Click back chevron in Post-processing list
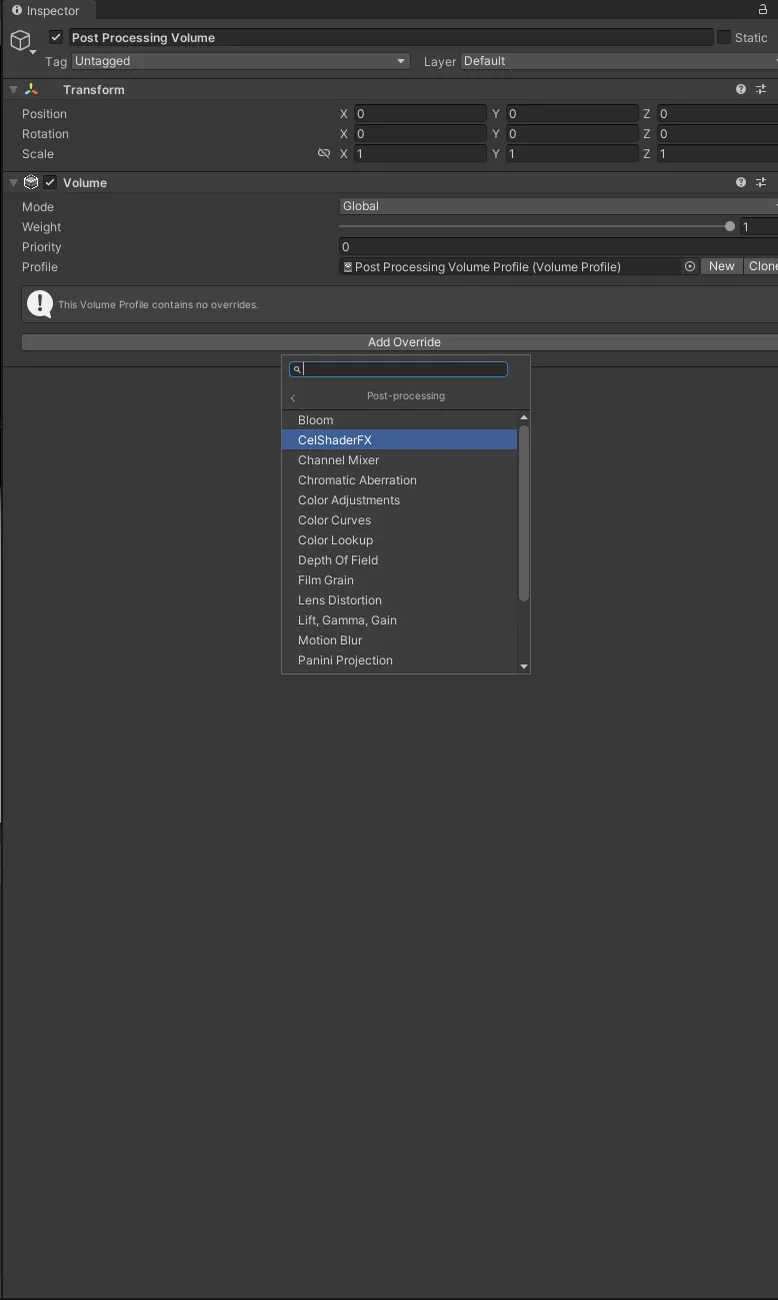This screenshot has width=778, height=1300. pos(293,398)
